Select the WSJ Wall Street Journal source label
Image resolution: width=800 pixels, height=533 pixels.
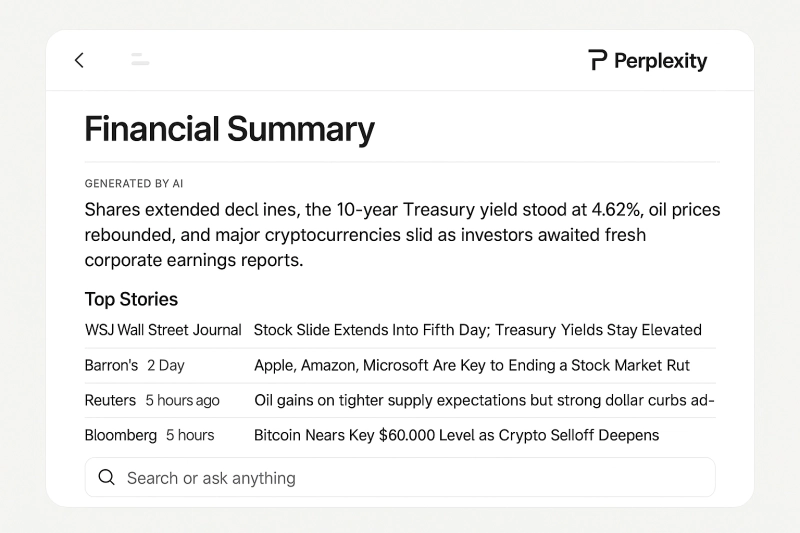click(163, 330)
